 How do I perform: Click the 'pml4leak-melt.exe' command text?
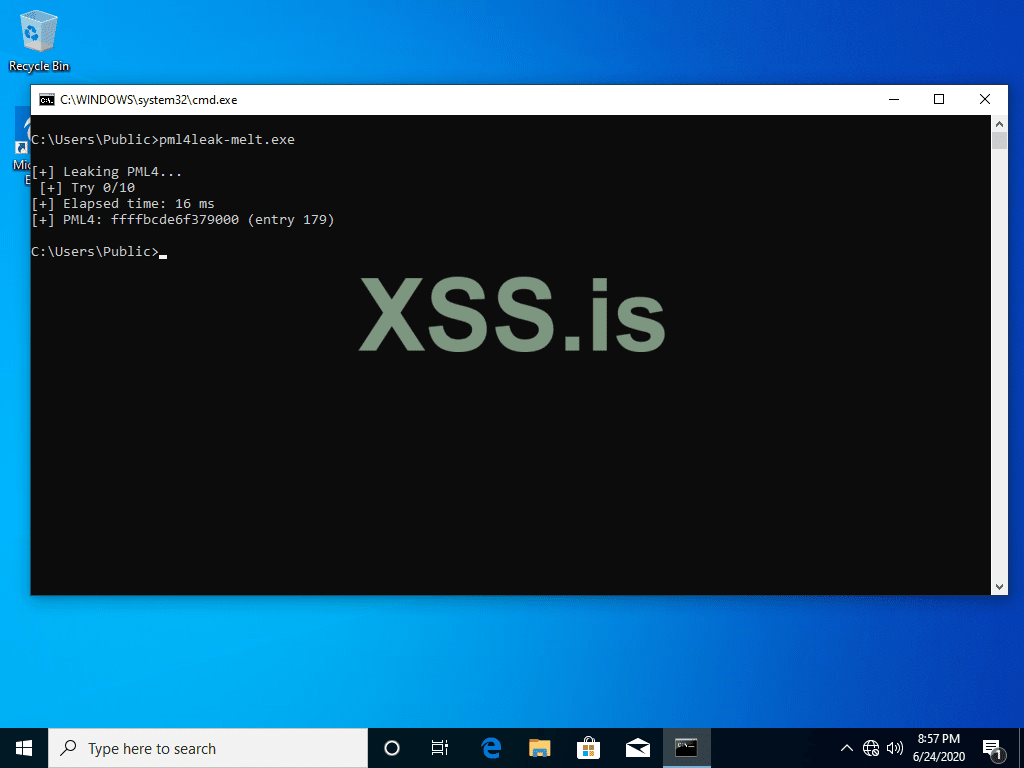[227, 140]
